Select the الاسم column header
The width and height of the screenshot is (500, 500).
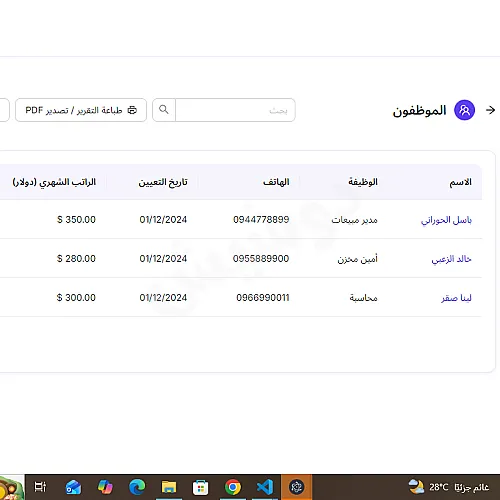pyautogui.click(x=460, y=182)
